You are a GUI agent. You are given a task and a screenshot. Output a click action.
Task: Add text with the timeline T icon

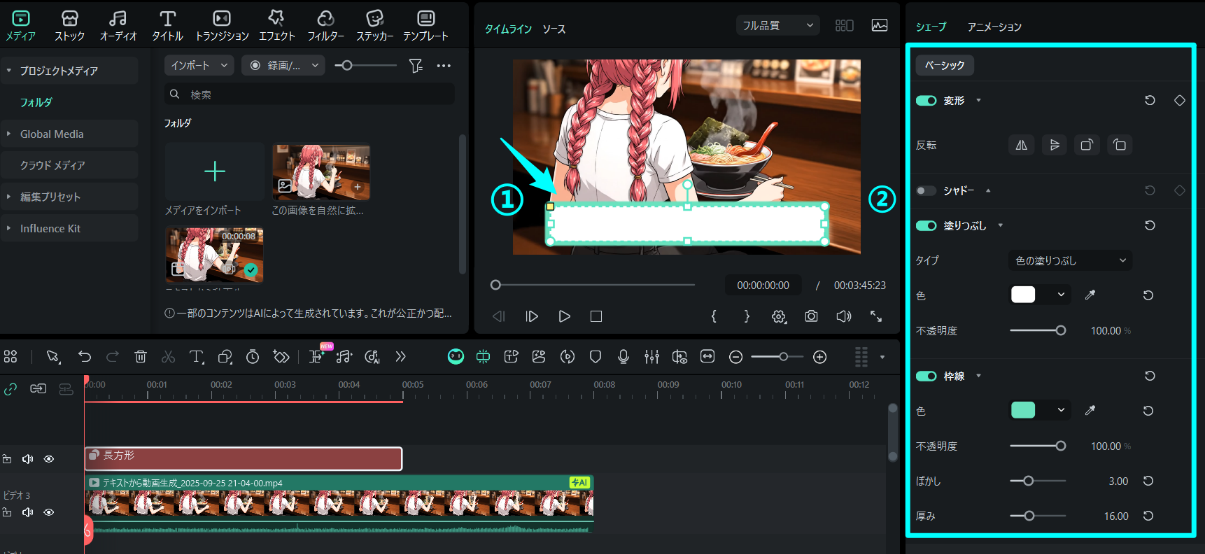pyautogui.click(x=197, y=357)
